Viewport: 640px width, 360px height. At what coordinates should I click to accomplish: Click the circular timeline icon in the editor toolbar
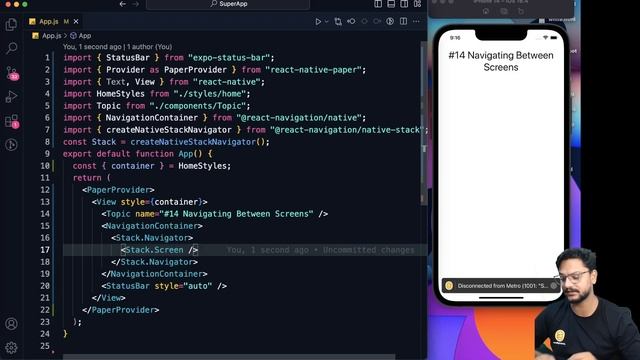tap(390, 21)
